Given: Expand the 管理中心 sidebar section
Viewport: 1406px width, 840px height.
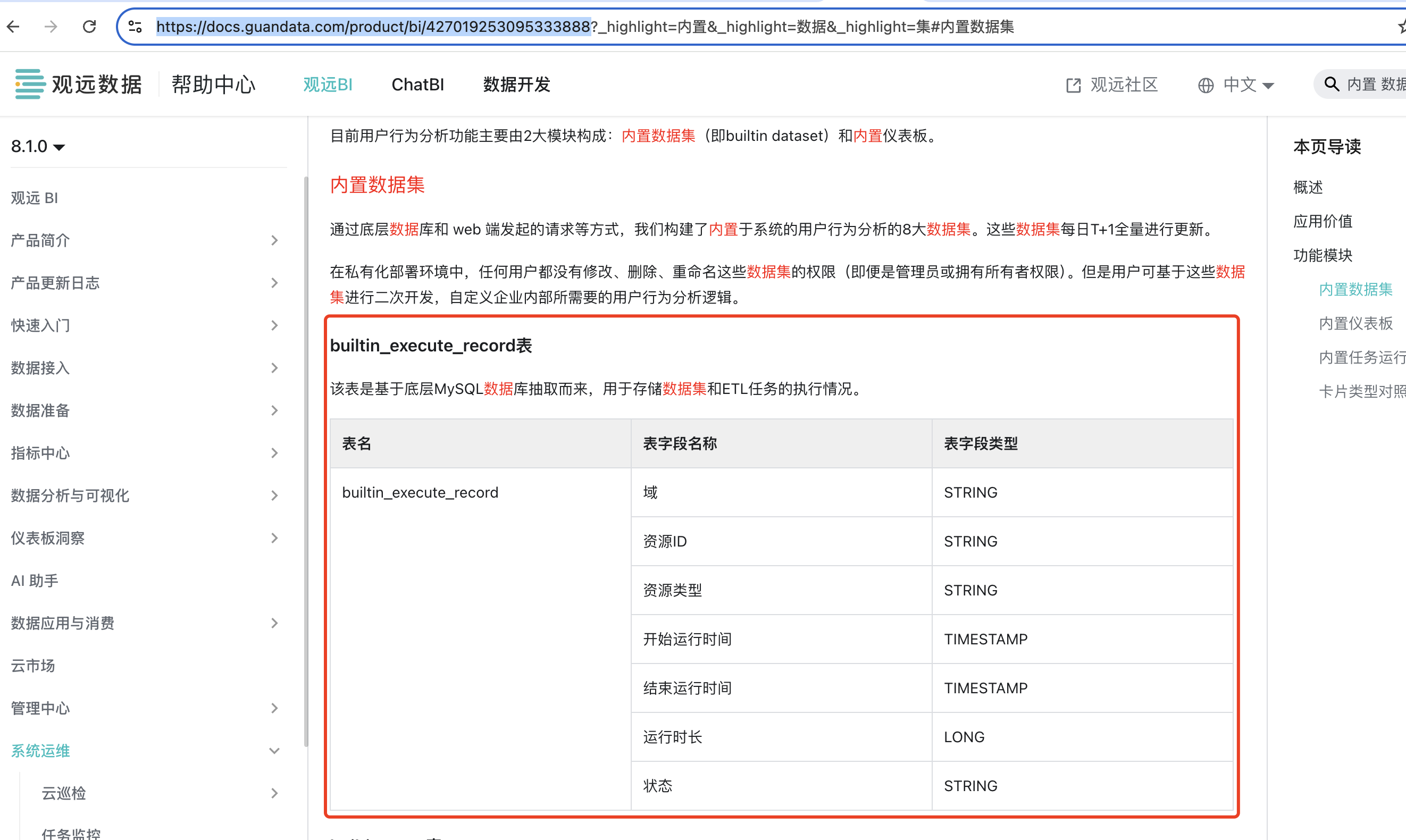Looking at the screenshot, I should coord(275,708).
